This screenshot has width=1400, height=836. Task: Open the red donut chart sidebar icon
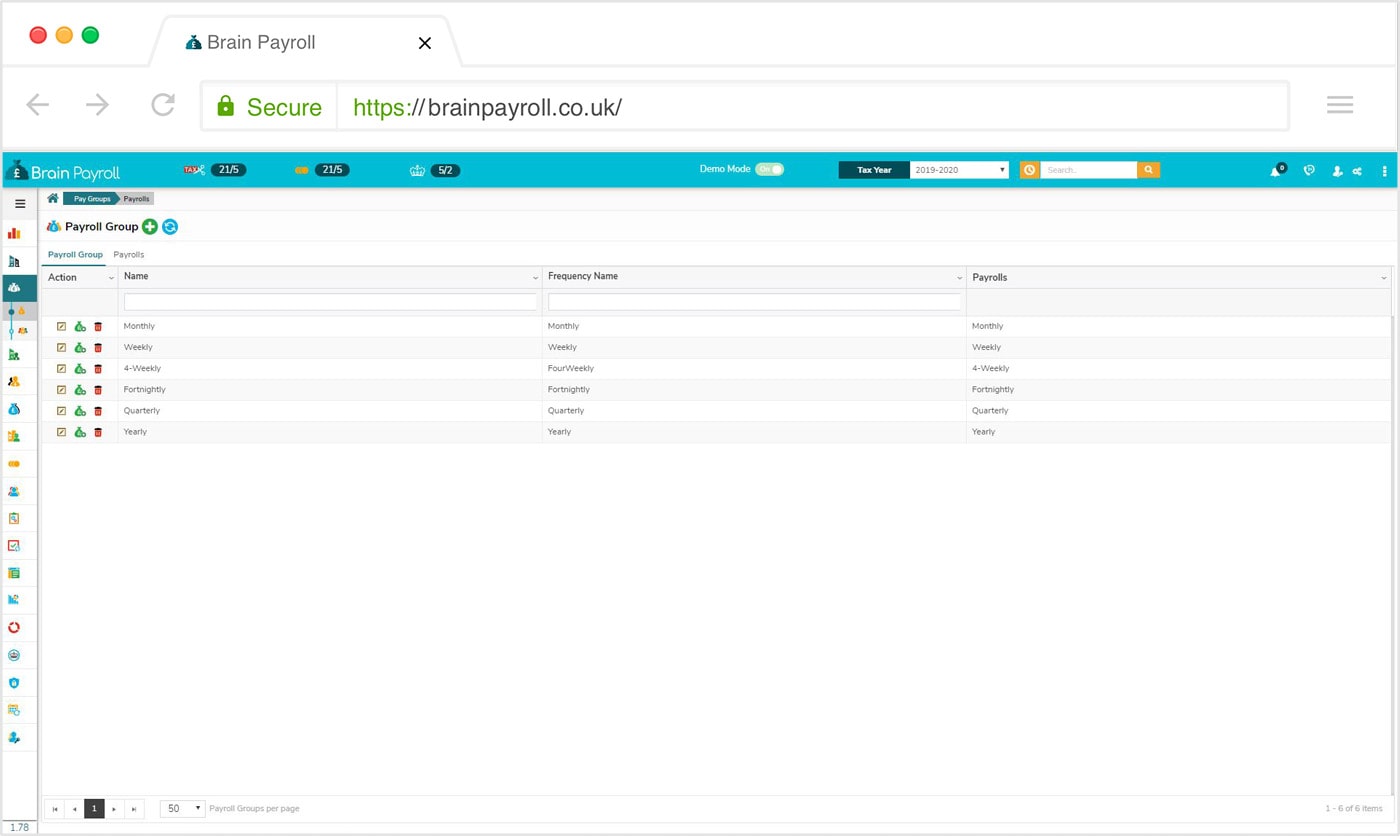pyautogui.click(x=14, y=627)
